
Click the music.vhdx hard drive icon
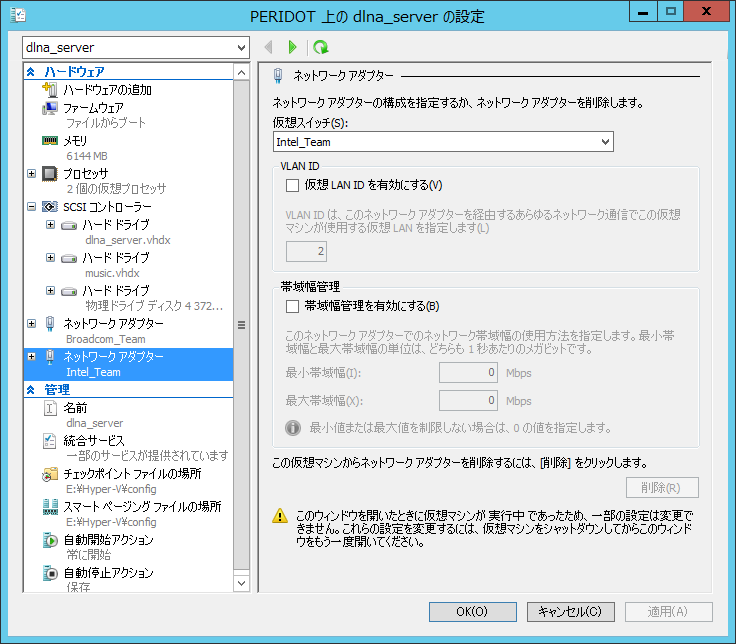click(x=69, y=258)
